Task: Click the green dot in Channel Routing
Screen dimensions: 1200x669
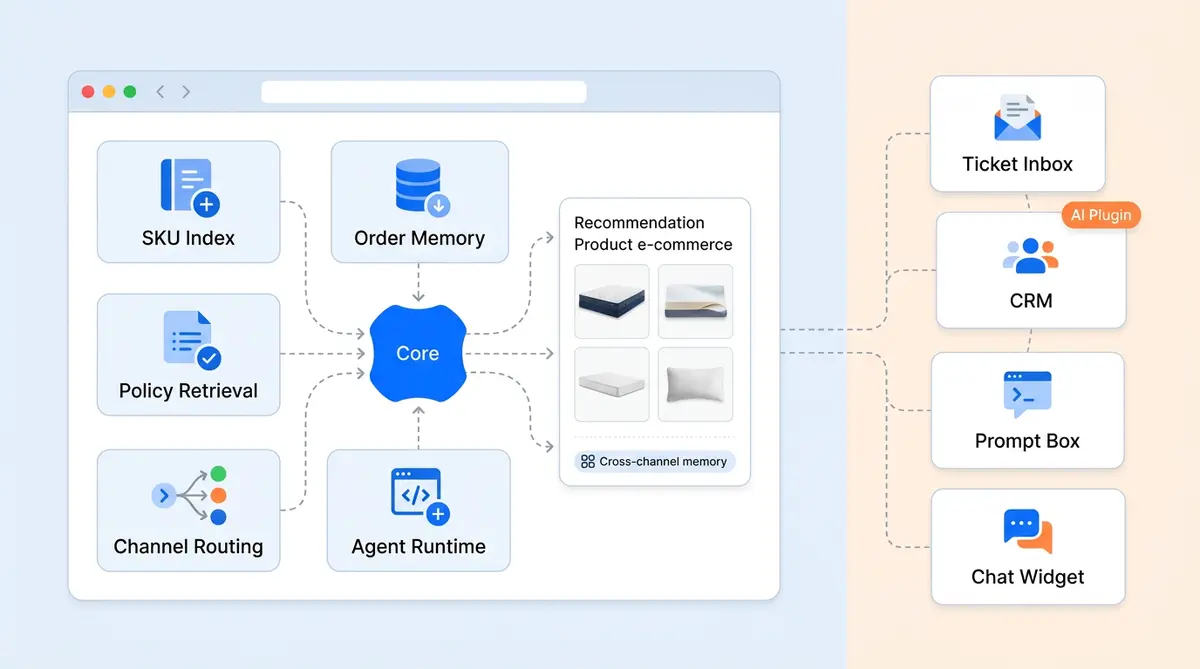Action: (218, 474)
